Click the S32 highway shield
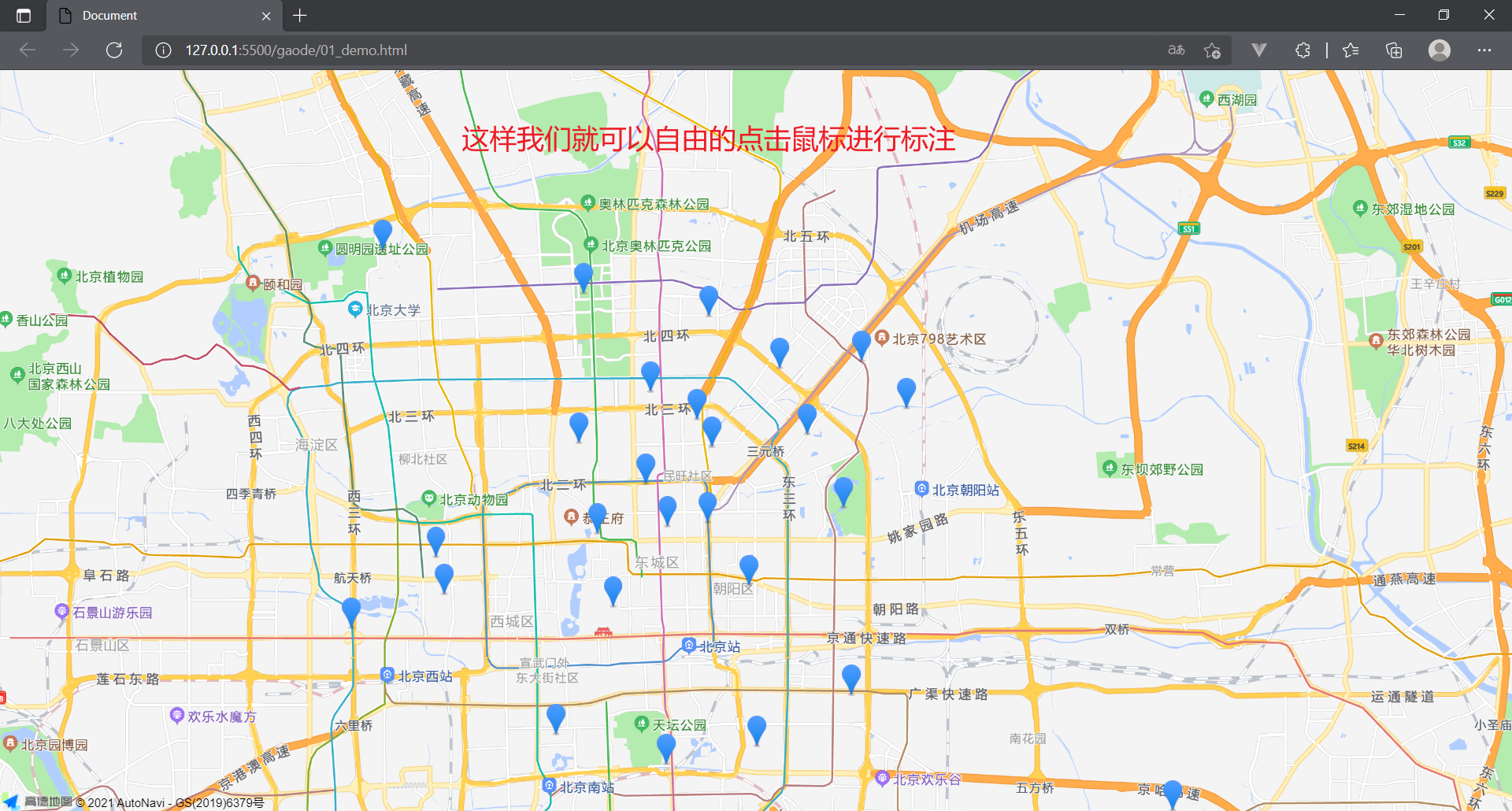 coord(1459,143)
